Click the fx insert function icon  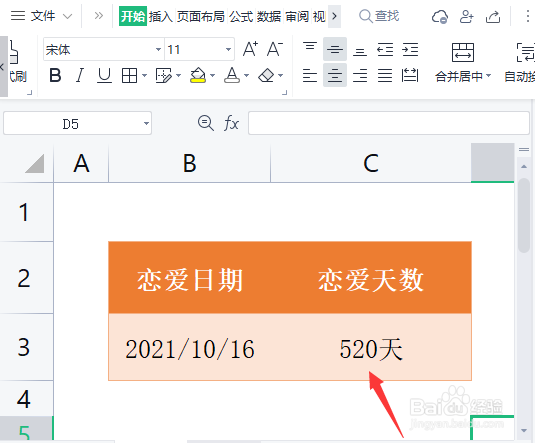click(231, 123)
